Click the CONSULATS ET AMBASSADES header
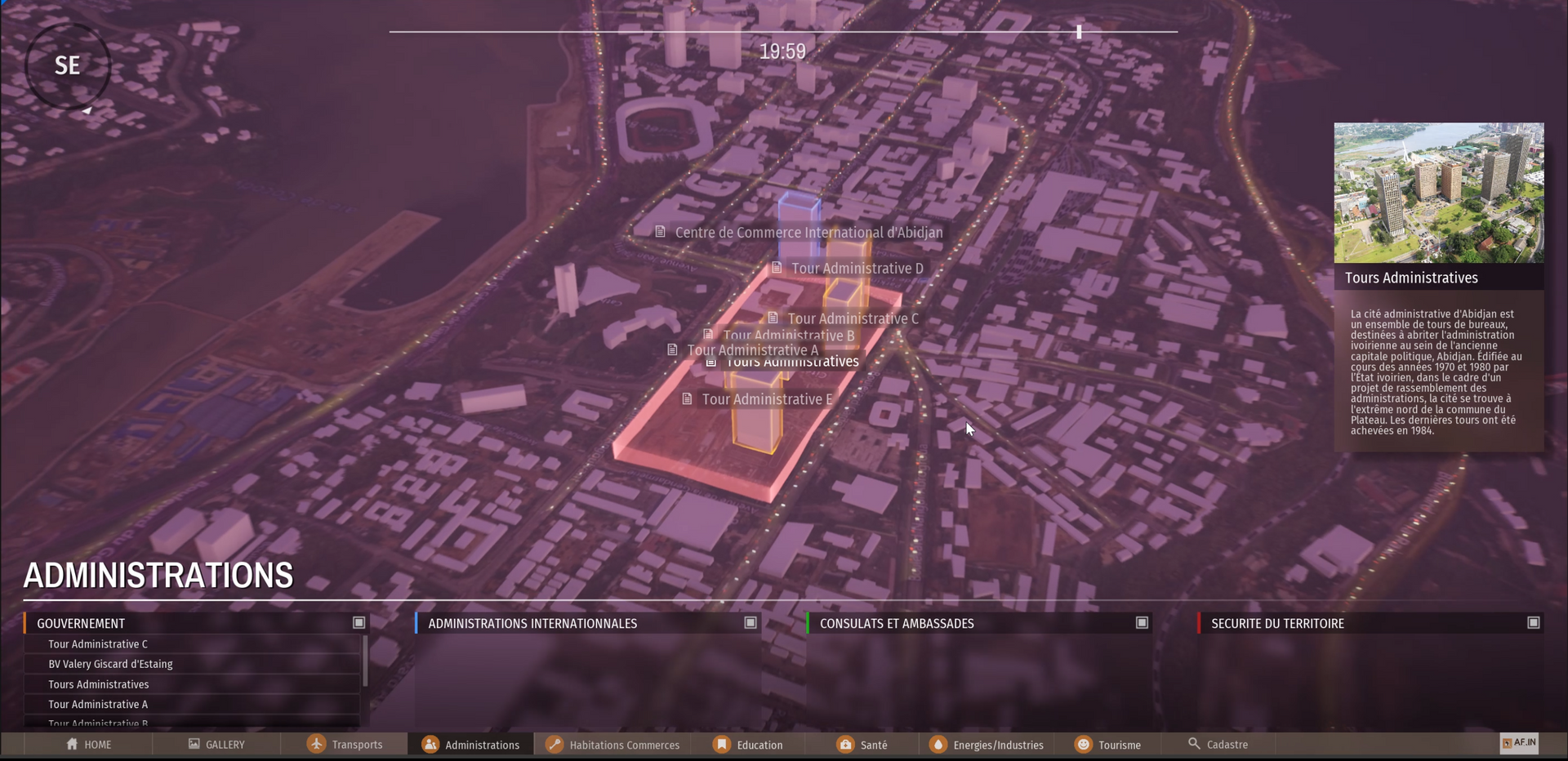1568x761 pixels. pos(979,623)
